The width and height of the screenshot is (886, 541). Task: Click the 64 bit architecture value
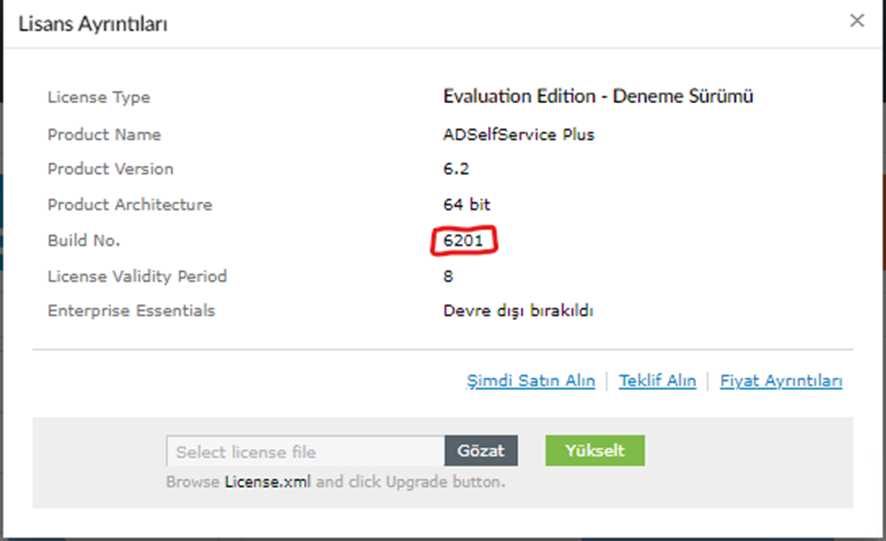(x=467, y=205)
